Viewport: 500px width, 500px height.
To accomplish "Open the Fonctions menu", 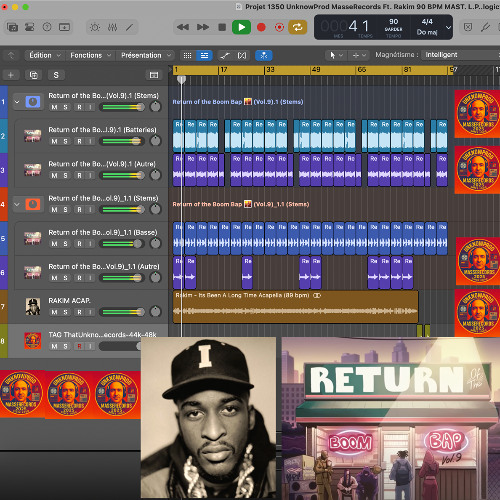I will 90,55.
